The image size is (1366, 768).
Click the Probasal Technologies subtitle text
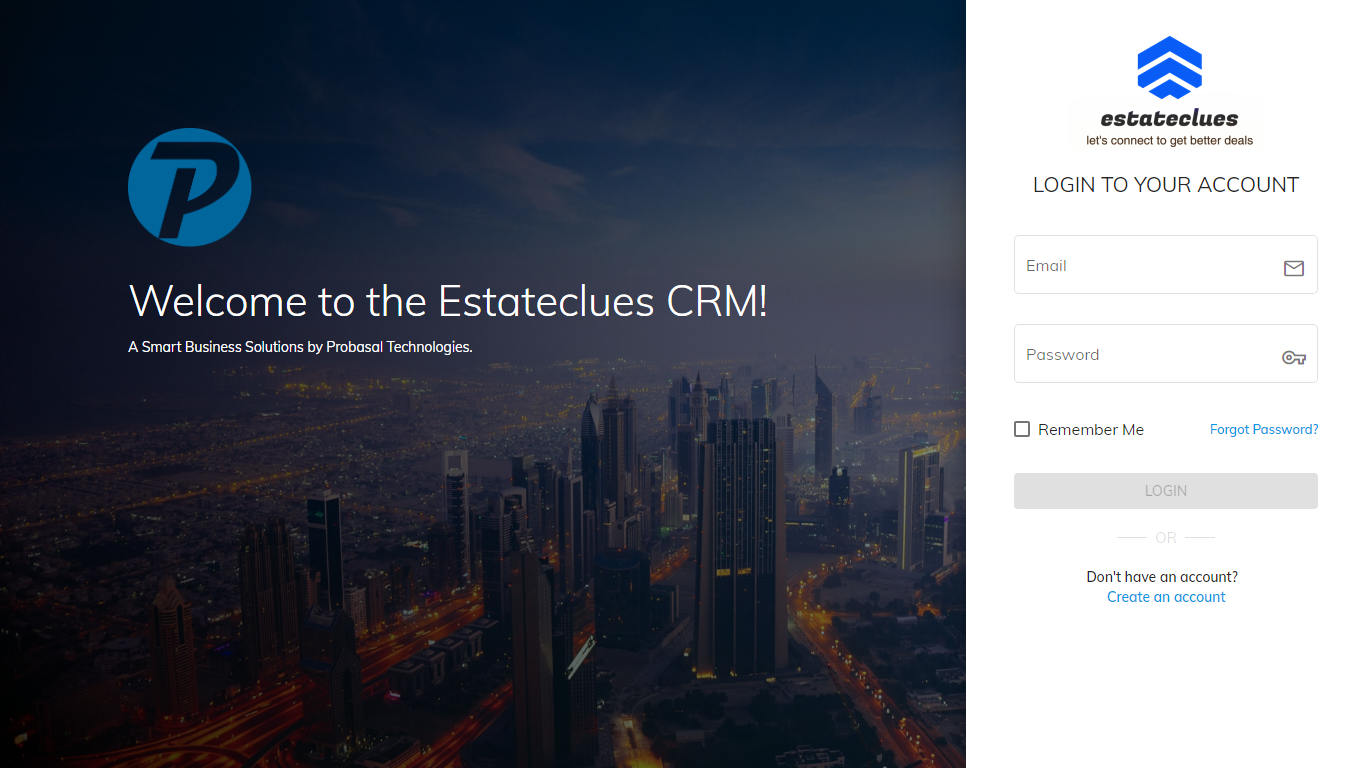pos(300,347)
